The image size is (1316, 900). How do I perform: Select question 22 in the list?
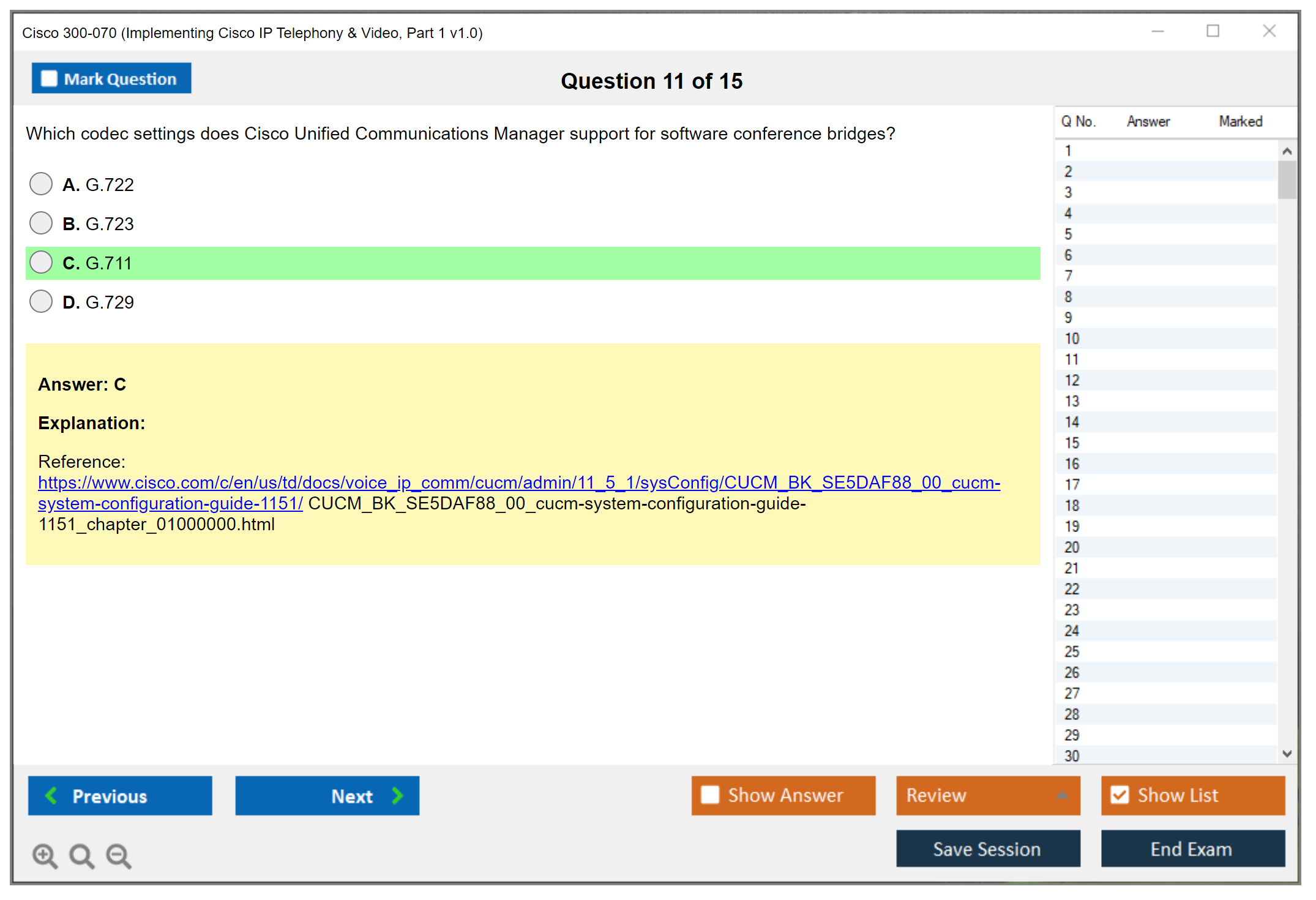(1072, 589)
